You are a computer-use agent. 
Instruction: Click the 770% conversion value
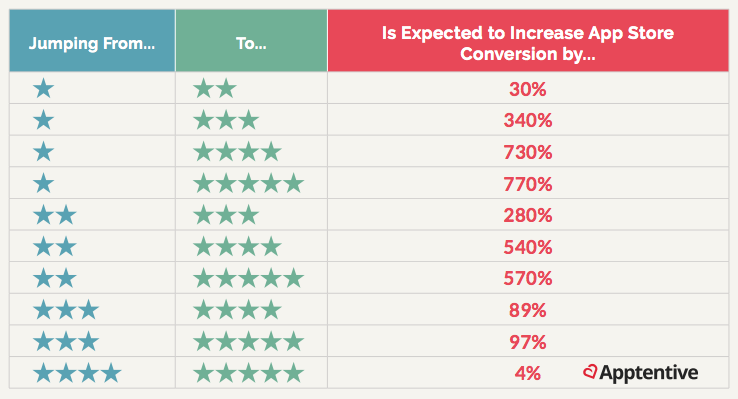click(x=528, y=184)
